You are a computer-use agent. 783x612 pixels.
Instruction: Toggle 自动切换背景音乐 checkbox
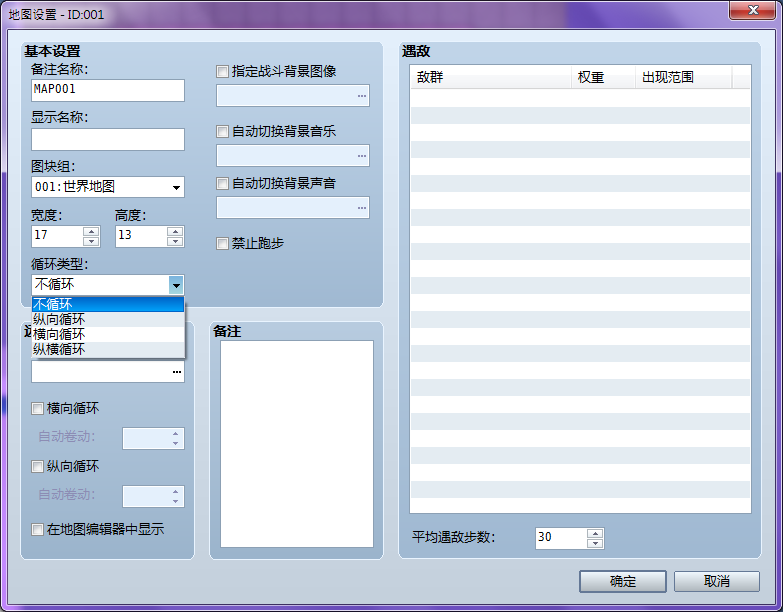(222, 132)
